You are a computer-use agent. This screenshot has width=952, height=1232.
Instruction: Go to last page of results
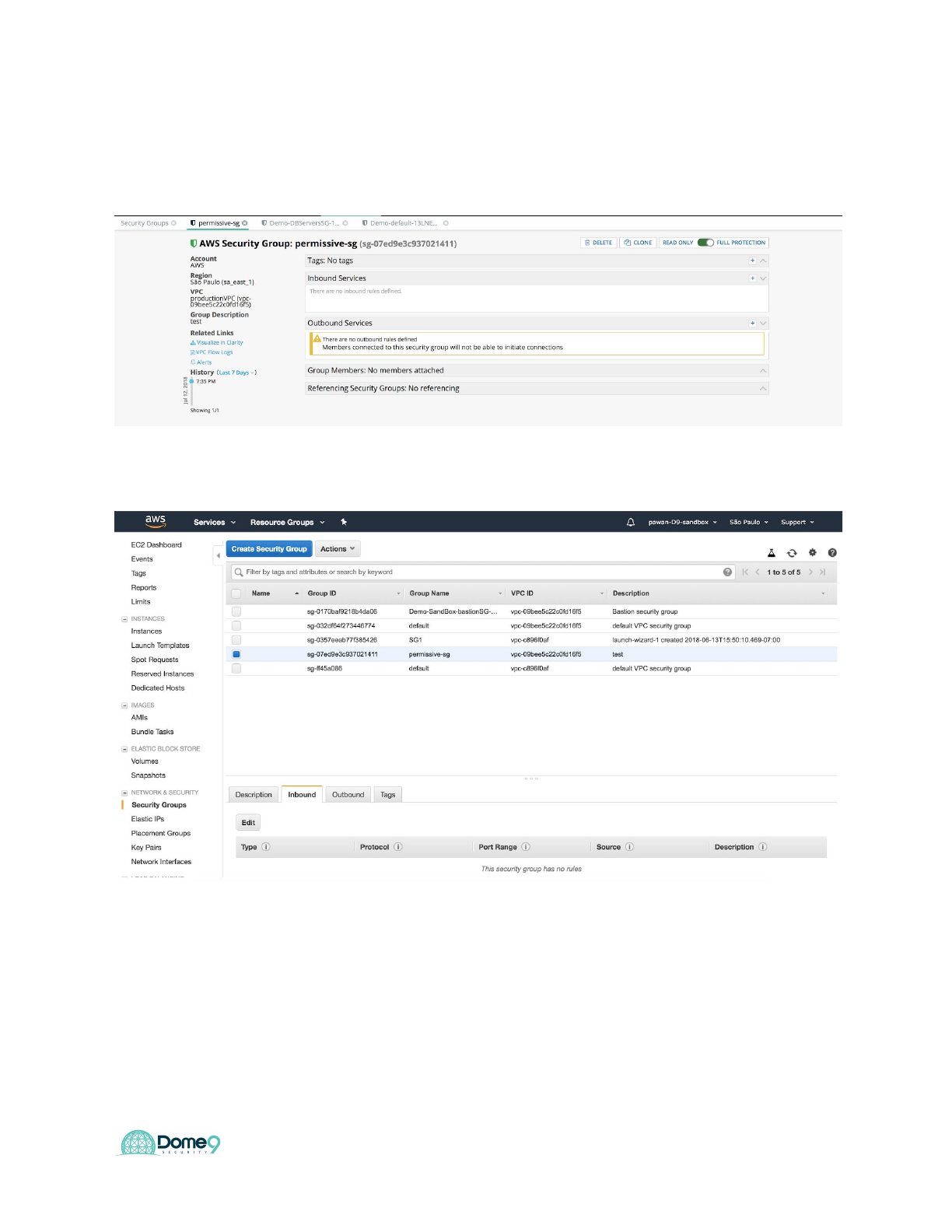pyautogui.click(x=822, y=572)
